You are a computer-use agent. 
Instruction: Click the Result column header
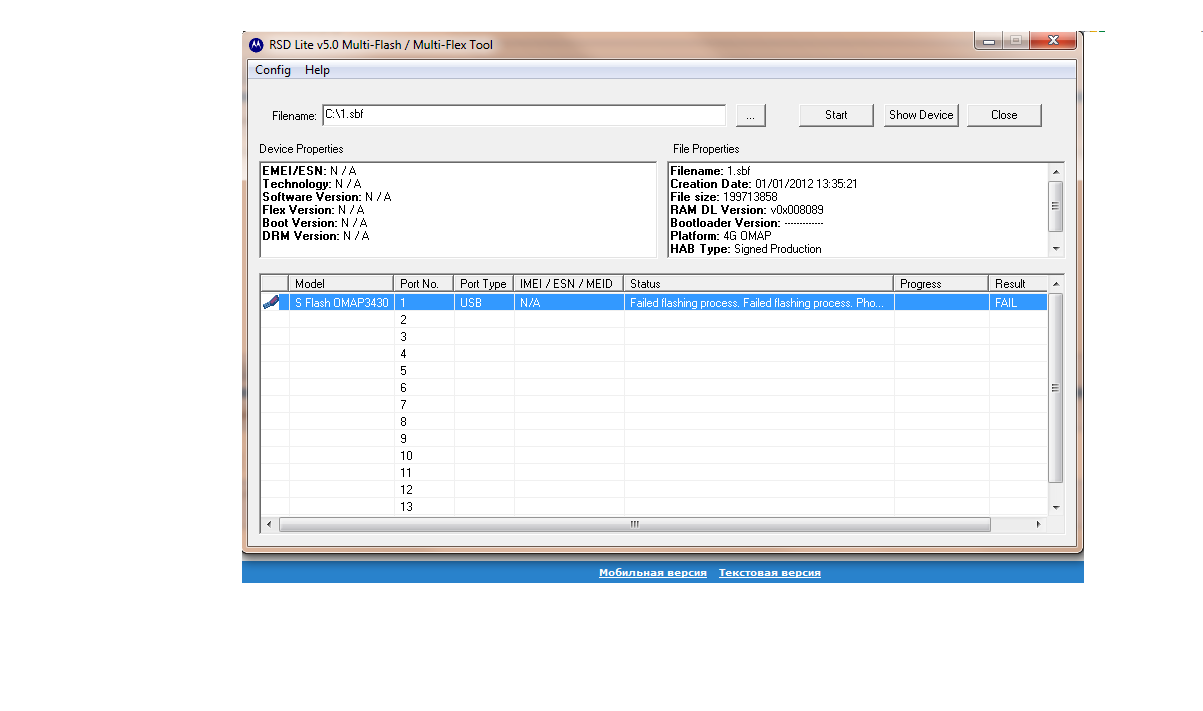pyautogui.click(x=1018, y=284)
